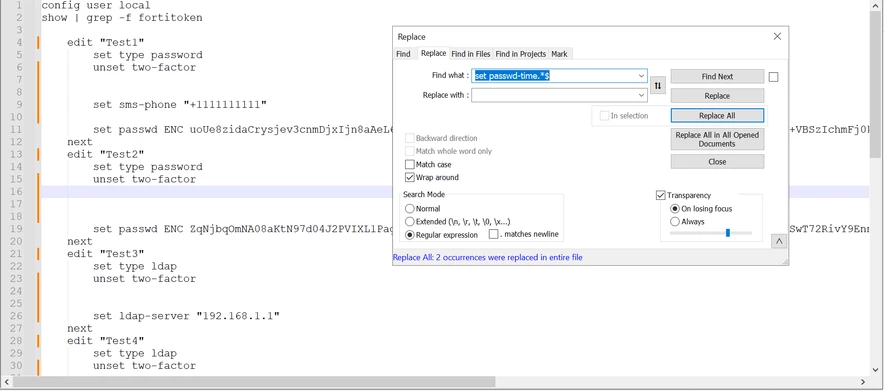Adjust the transparency slider handle
884x391 pixels.
click(x=728, y=233)
